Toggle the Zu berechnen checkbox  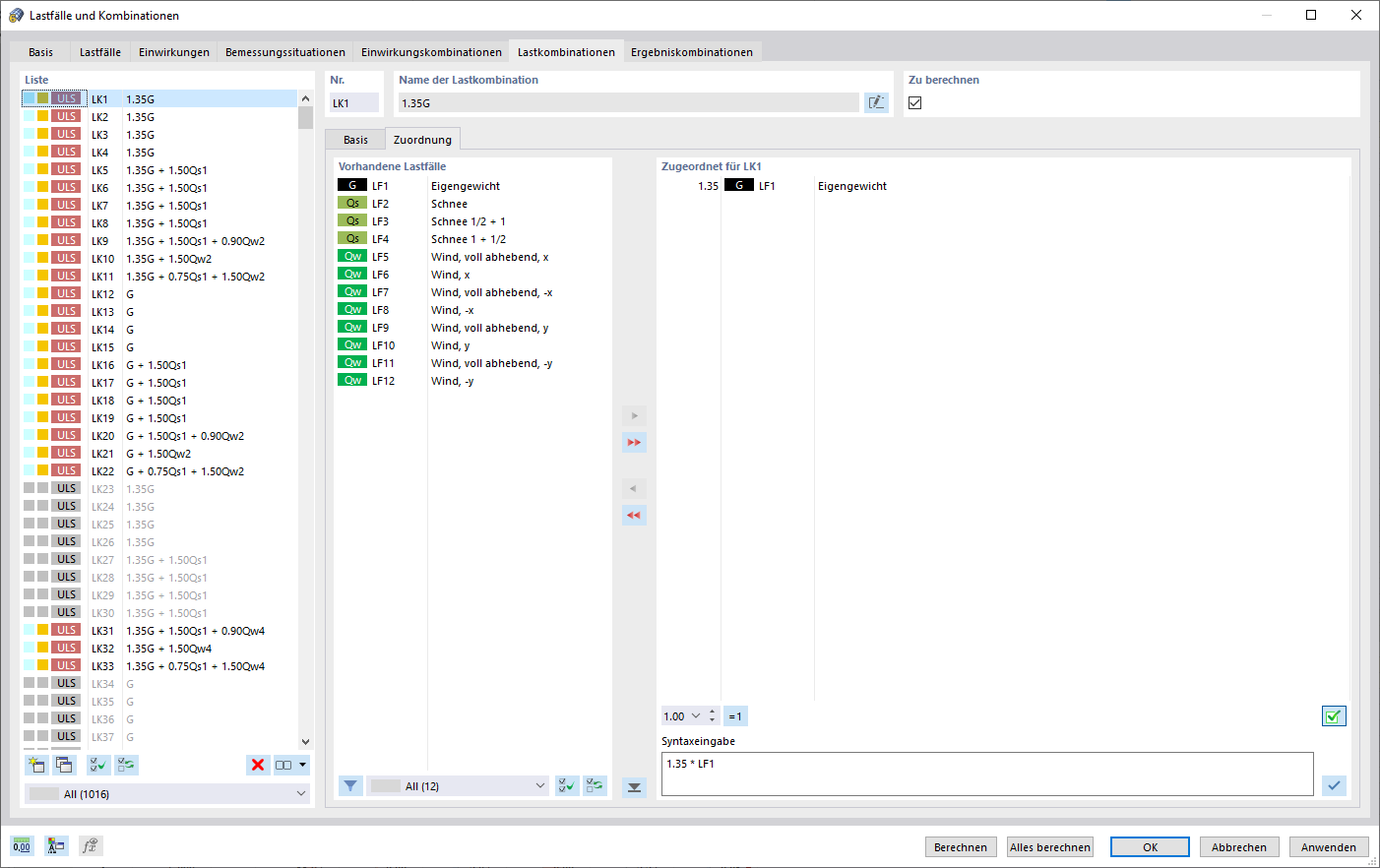[915, 102]
